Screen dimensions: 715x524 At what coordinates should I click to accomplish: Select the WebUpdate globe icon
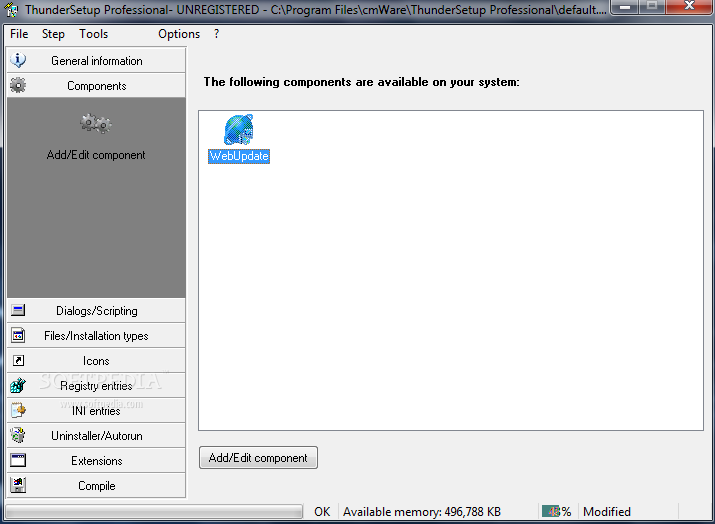click(238, 130)
